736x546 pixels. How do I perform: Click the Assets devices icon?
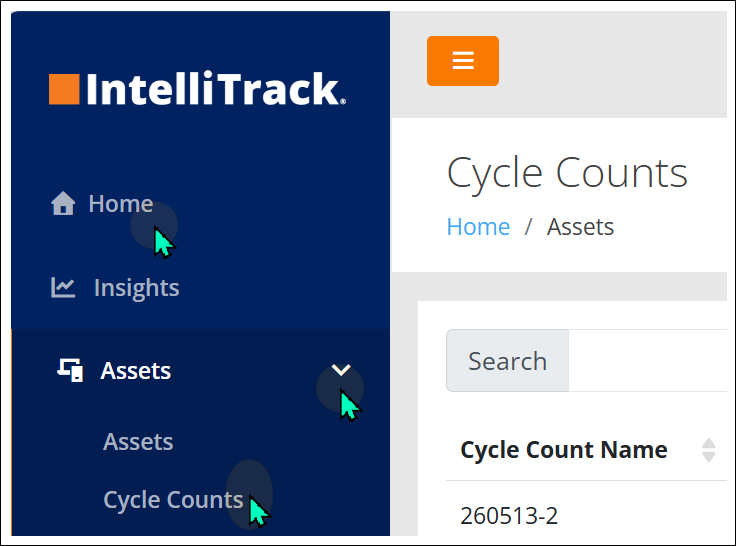[x=70, y=370]
